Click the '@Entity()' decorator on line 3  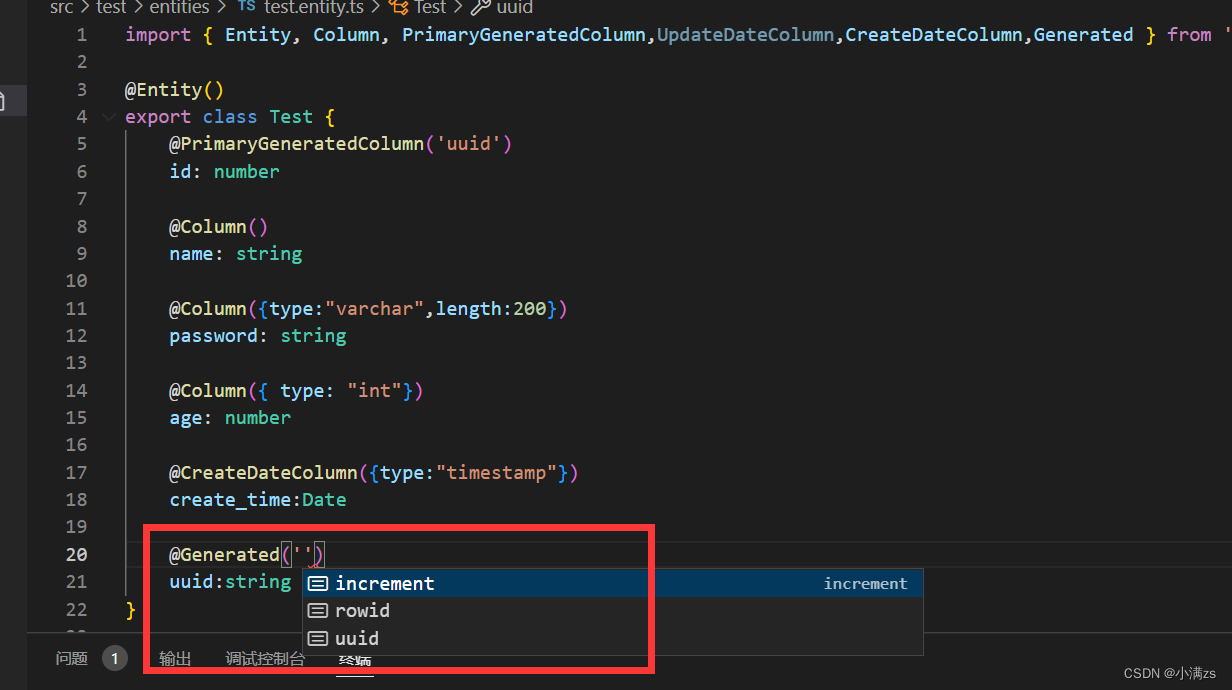pyautogui.click(x=174, y=90)
